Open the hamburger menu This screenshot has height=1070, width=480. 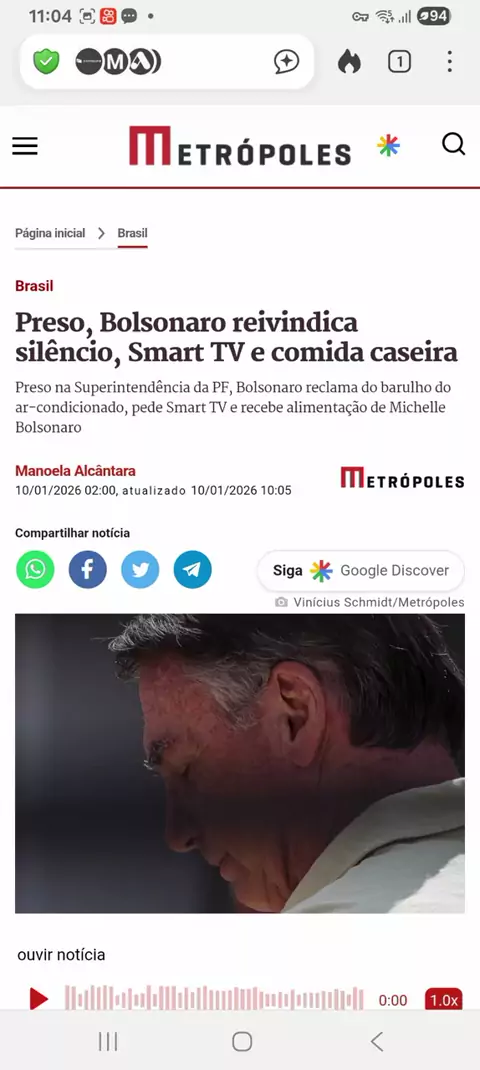coord(25,146)
